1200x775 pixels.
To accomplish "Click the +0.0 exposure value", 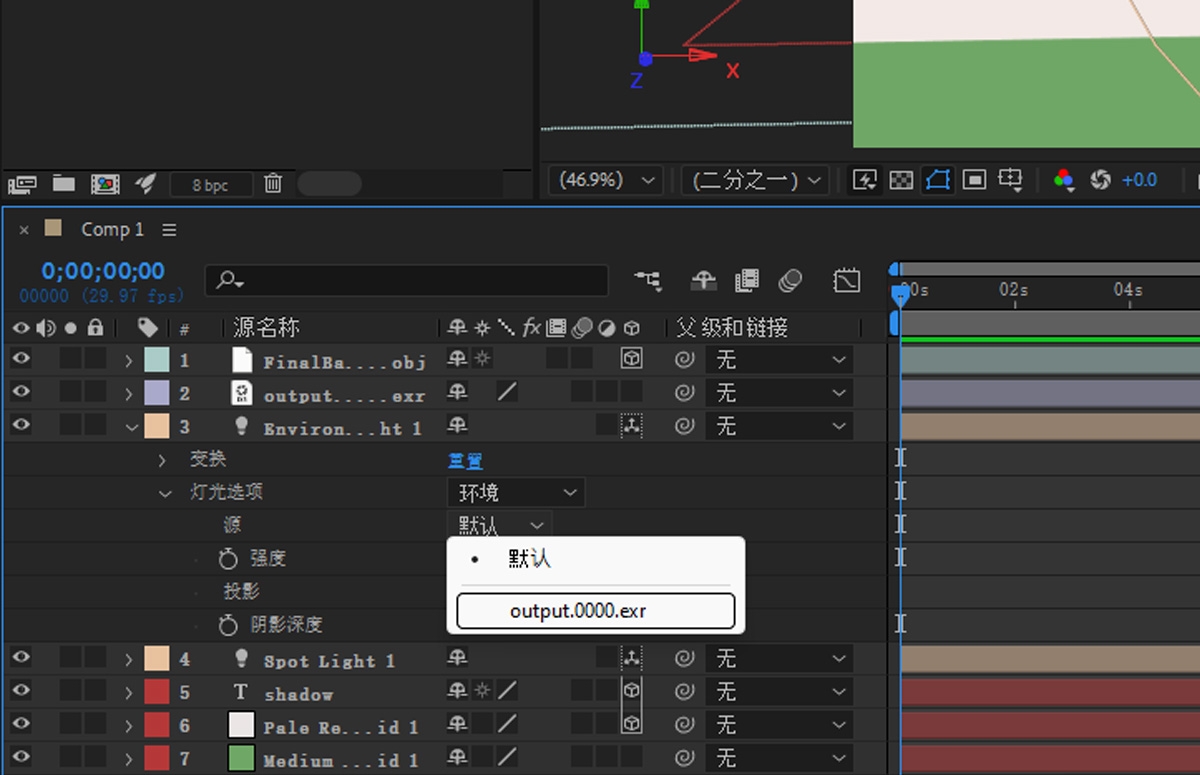I will click(x=1139, y=180).
